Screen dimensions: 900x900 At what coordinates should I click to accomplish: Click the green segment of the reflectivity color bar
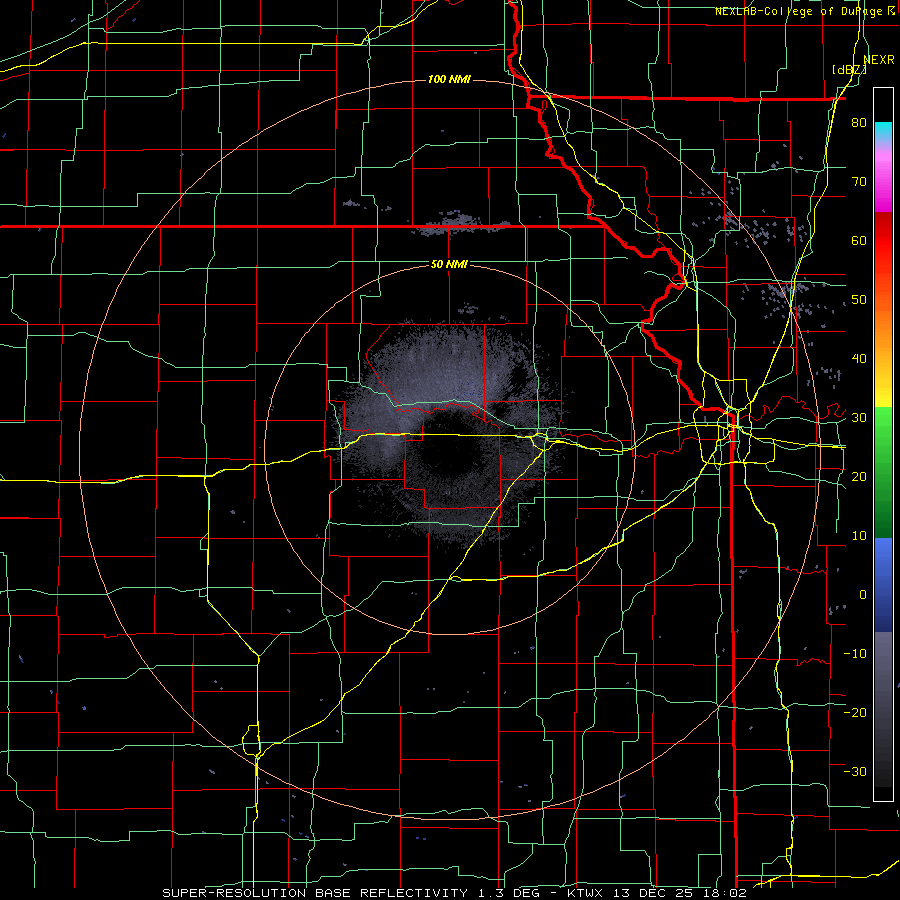(883, 474)
